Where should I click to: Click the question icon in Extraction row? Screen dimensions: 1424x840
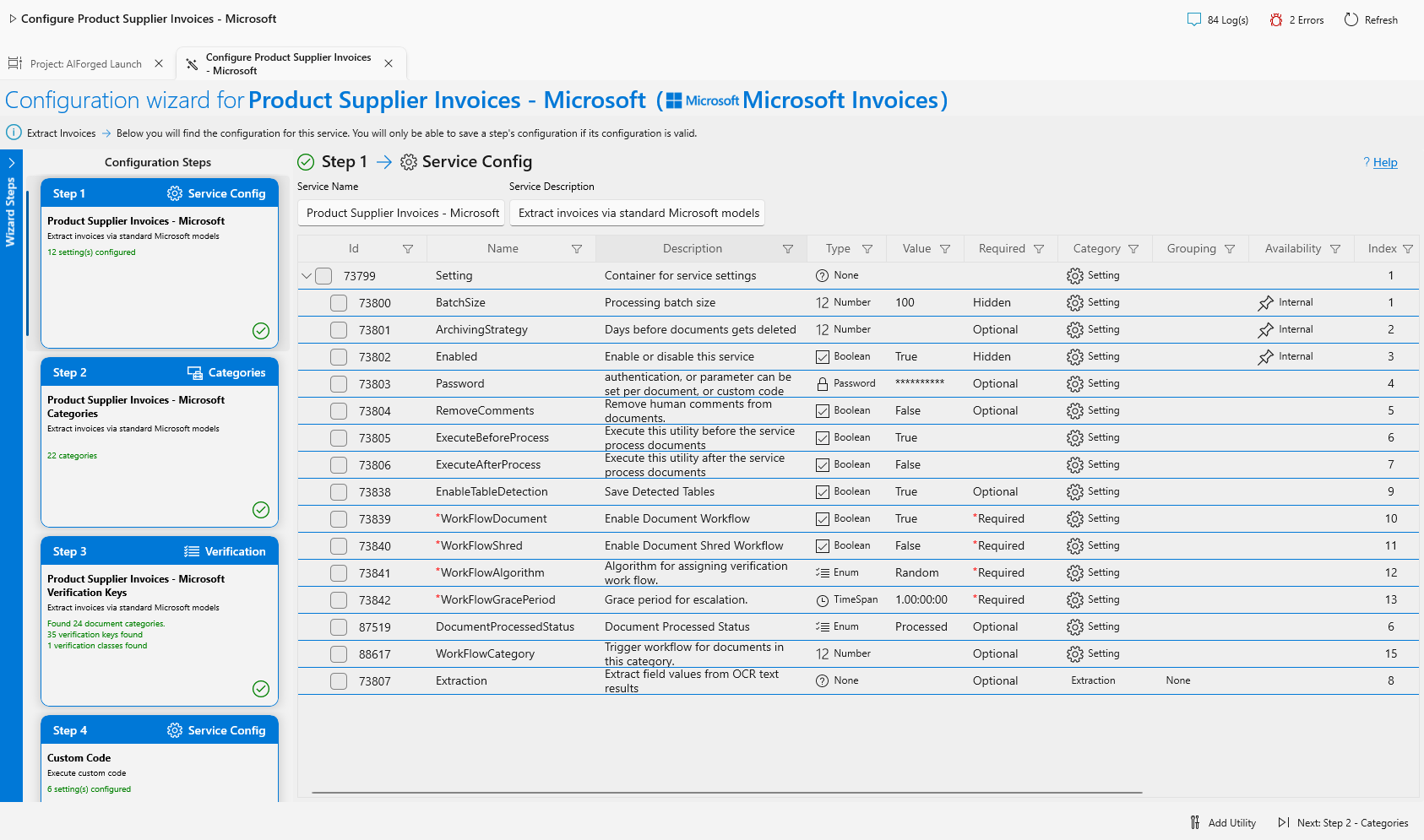click(x=823, y=681)
